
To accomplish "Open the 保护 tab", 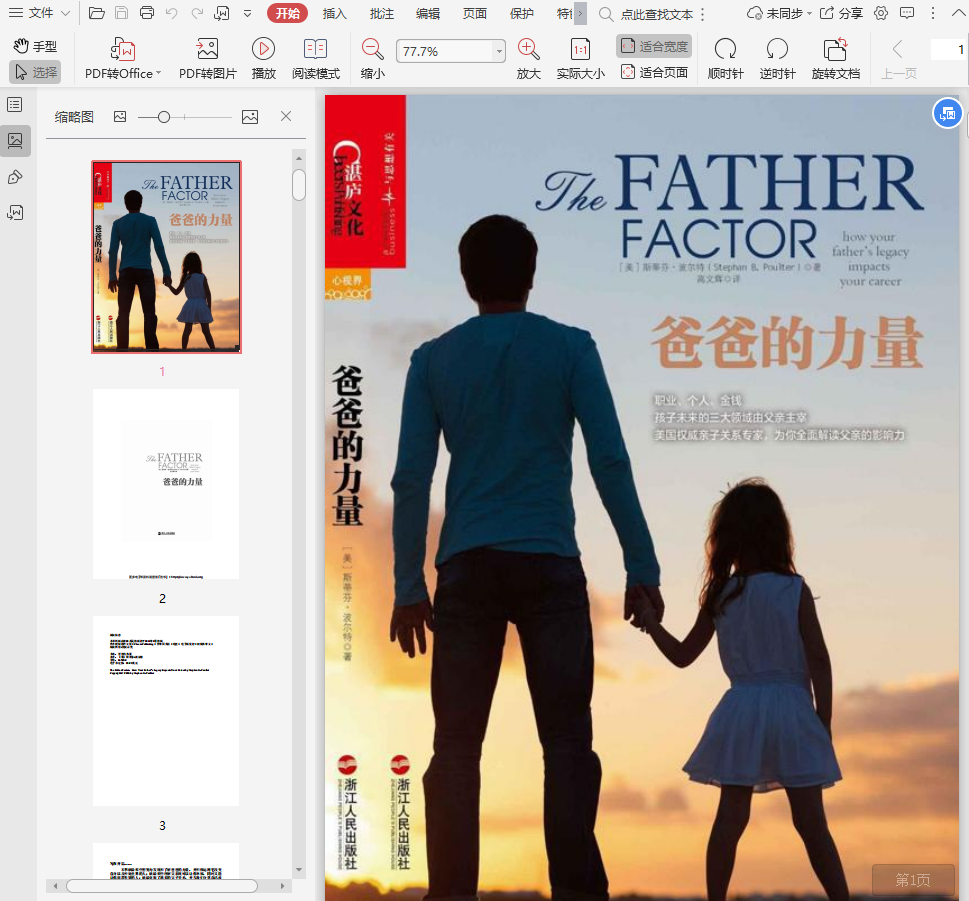I will 522,14.
